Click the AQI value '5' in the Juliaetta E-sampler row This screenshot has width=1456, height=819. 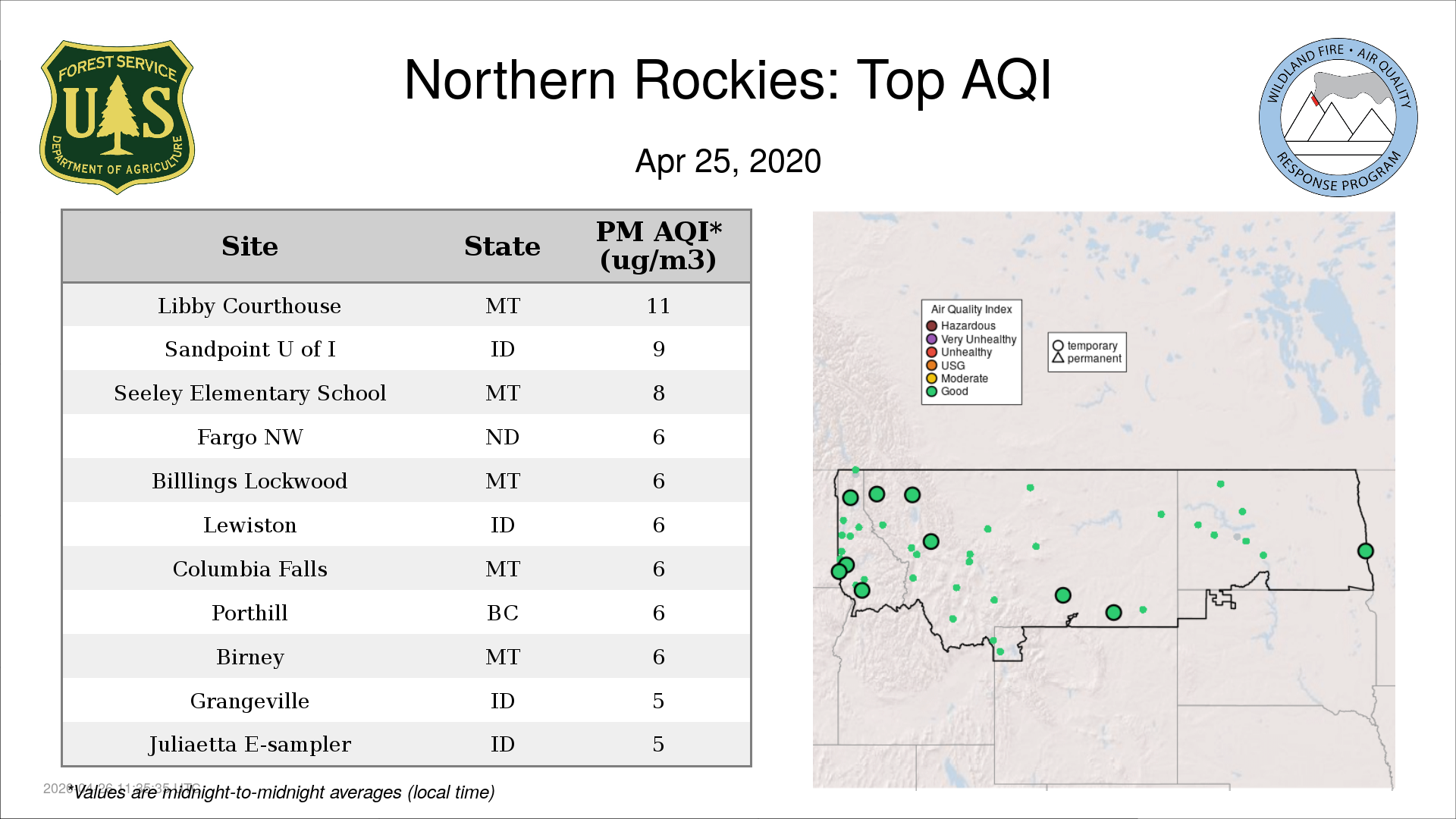pos(658,745)
